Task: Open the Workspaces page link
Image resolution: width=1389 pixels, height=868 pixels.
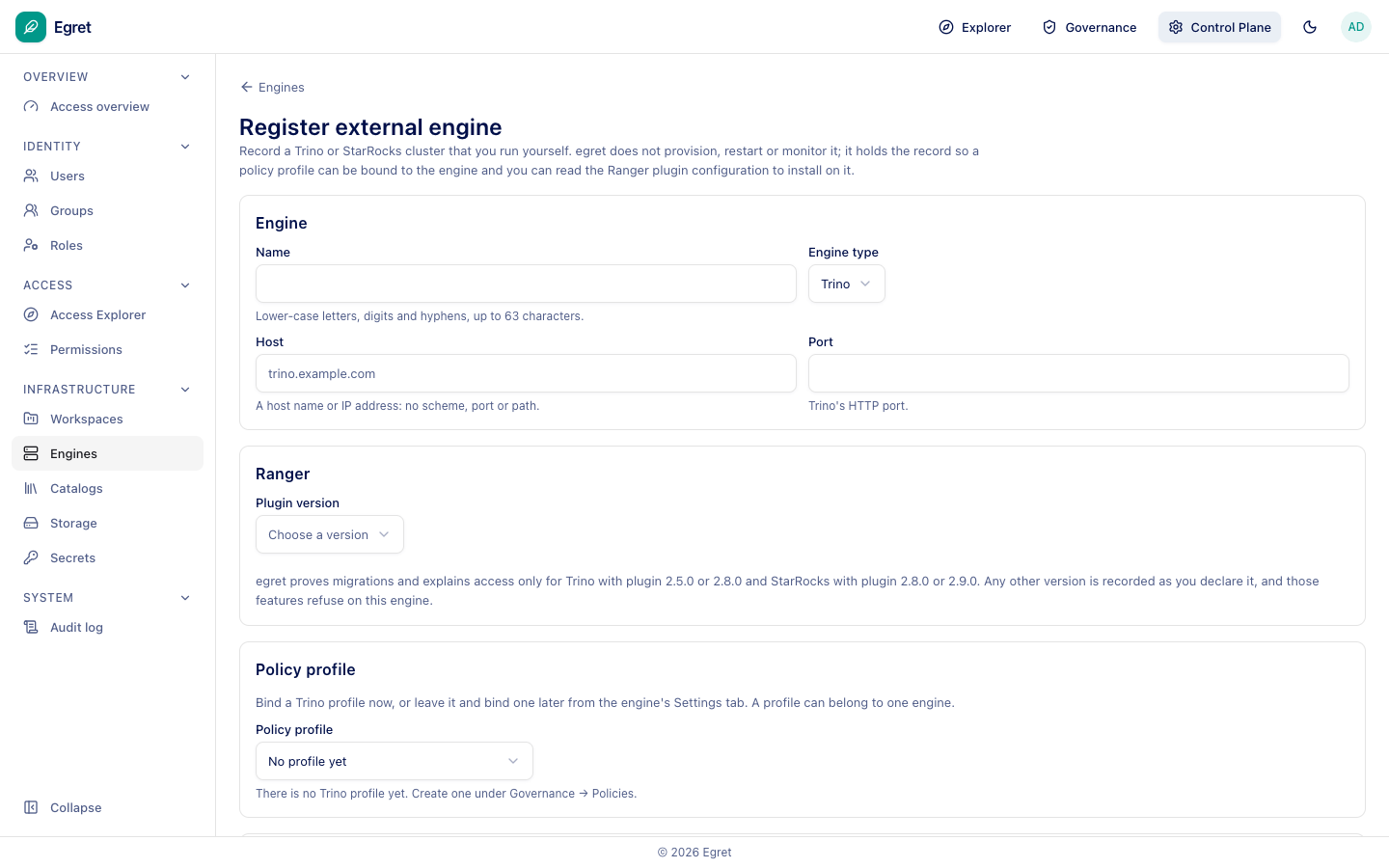Action: pos(108,420)
